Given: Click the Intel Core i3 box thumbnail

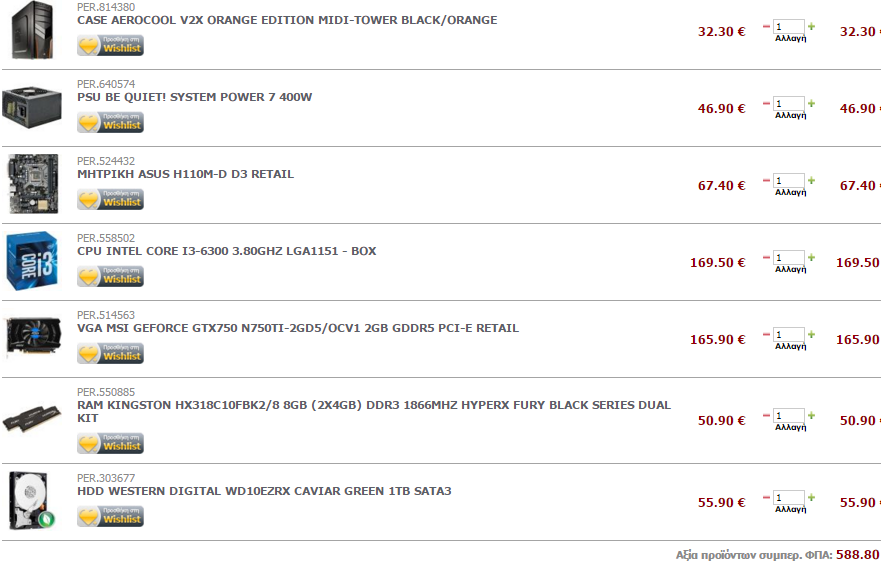Looking at the screenshot, I should coord(32,261).
